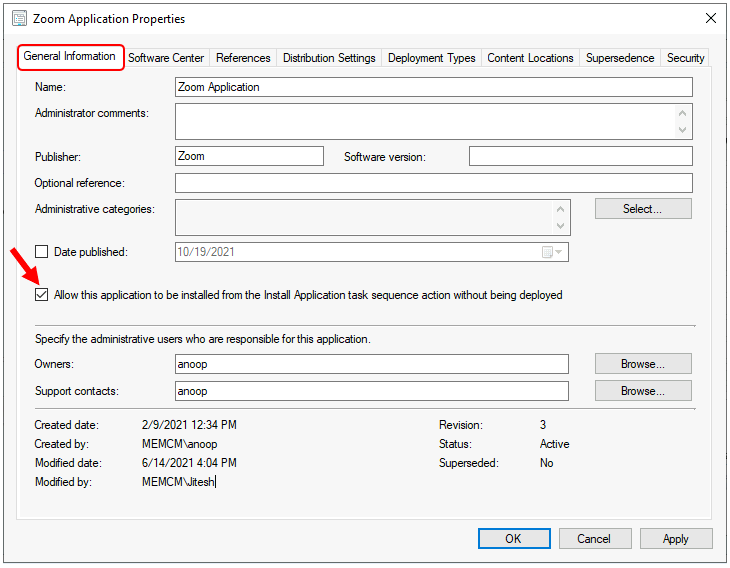730x568 pixels.
Task: Confirm changes with the OK button
Action: [513, 539]
